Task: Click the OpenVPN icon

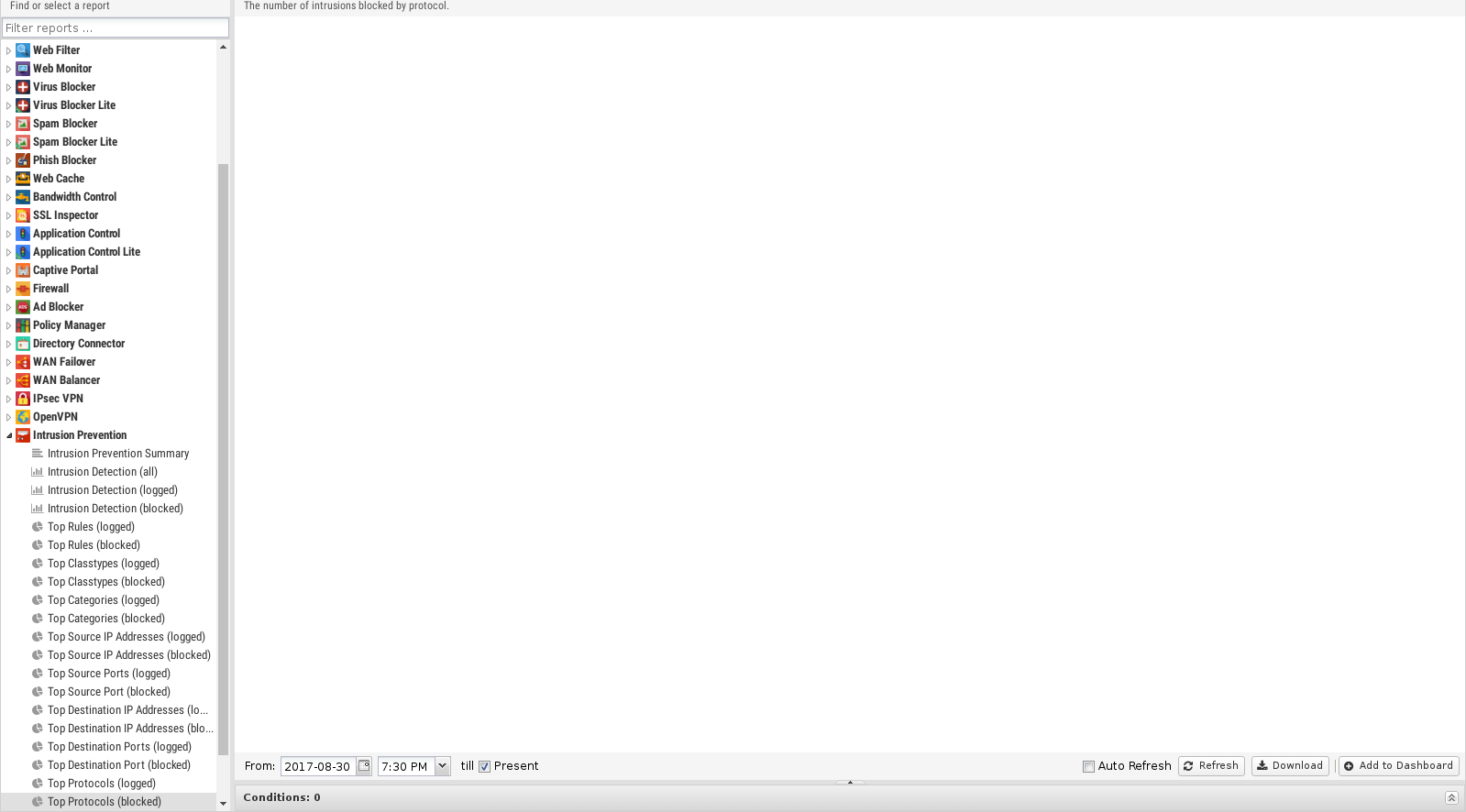Action: tap(23, 417)
